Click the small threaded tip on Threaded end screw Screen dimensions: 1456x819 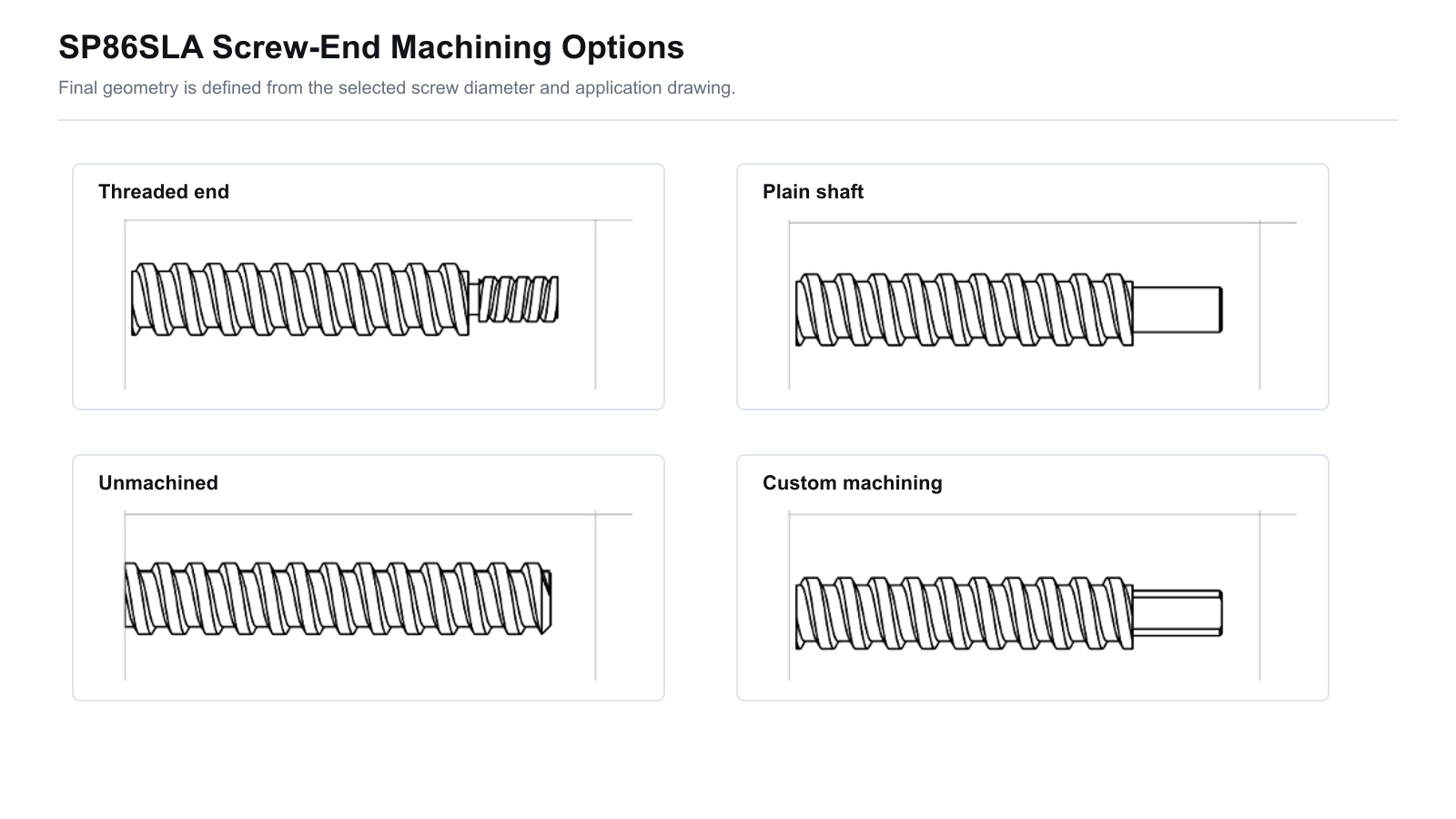pos(519,299)
